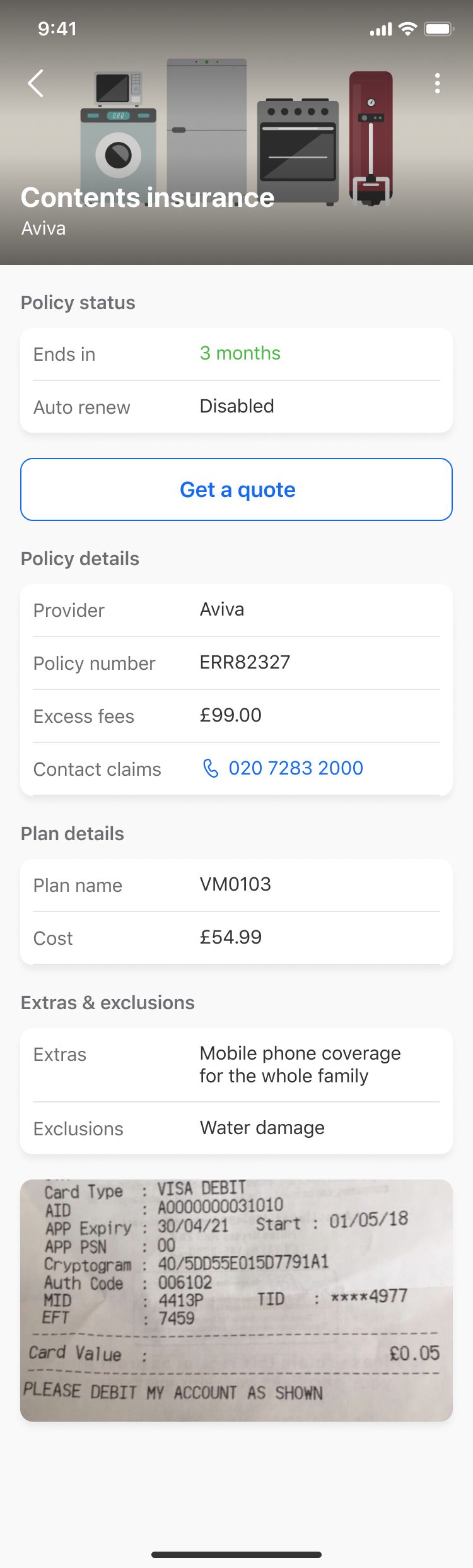Select the Policy number ERR82327 row
473x1568 pixels.
[x=237, y=663]
